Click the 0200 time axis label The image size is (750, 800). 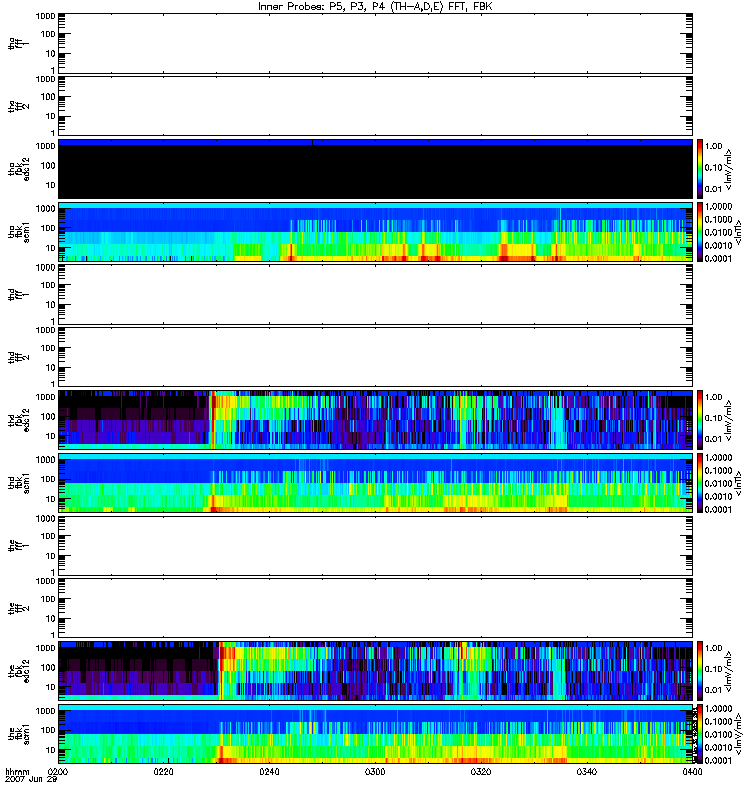[58, 771]
